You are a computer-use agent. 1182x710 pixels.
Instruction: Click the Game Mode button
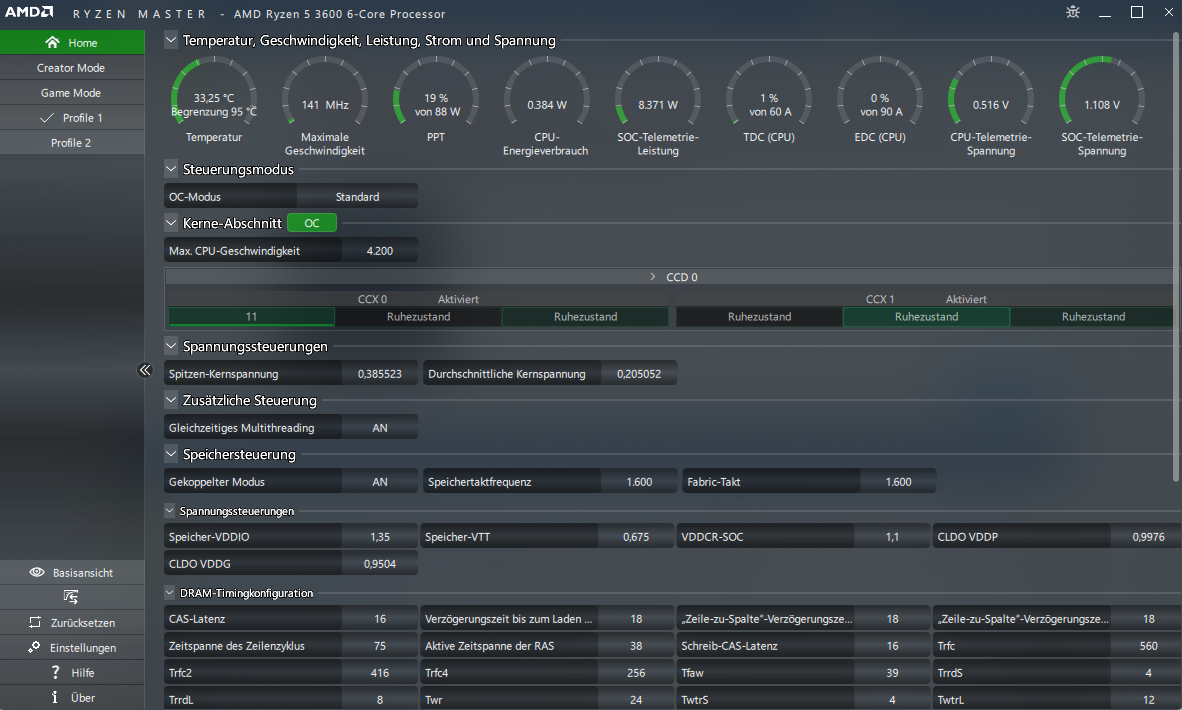point(72,93)
